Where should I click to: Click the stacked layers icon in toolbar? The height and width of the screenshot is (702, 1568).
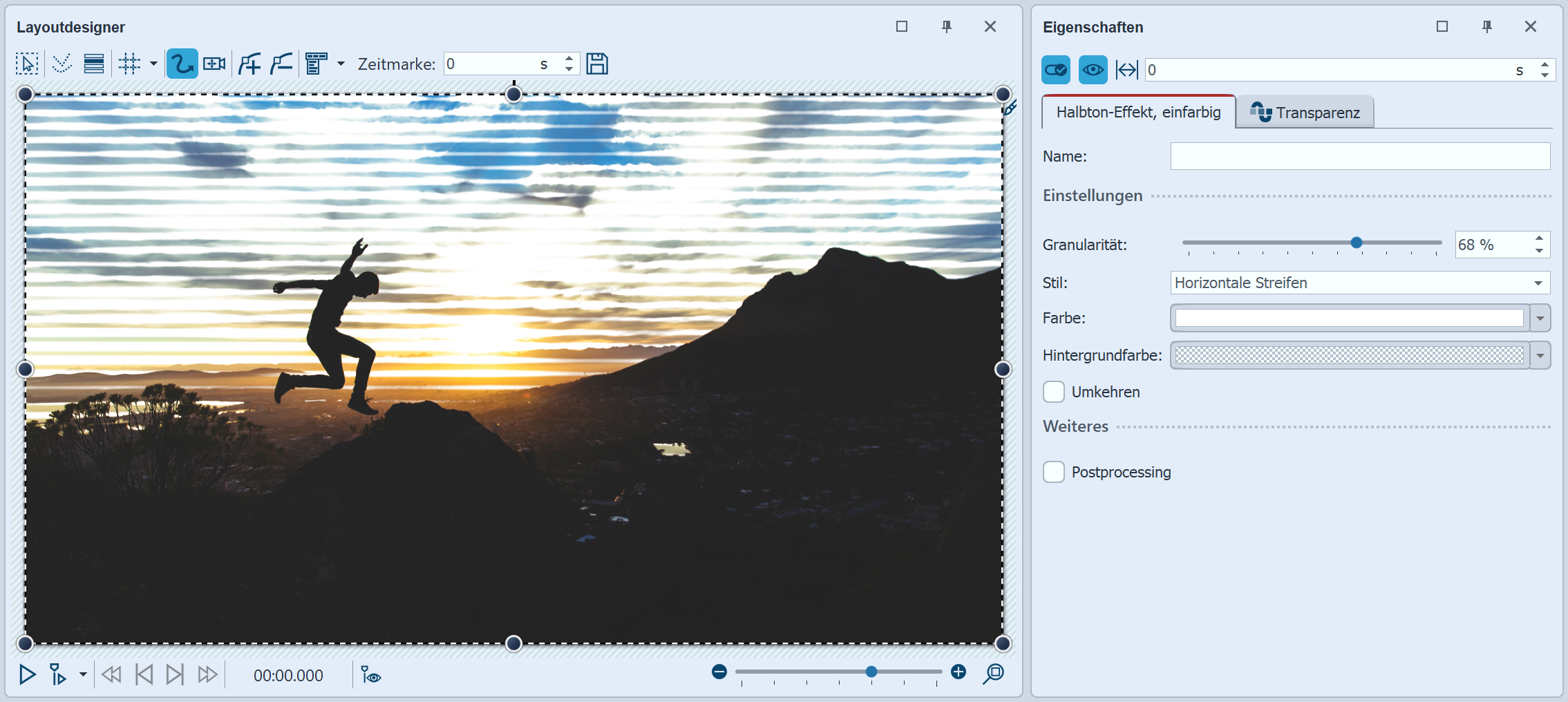94,64
